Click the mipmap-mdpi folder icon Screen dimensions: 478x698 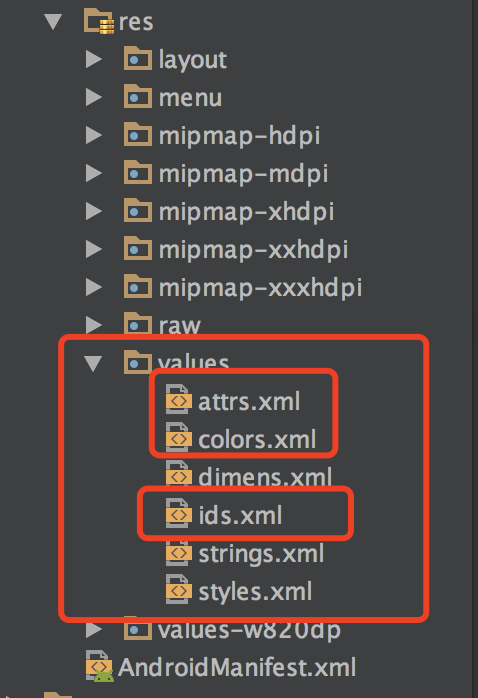[138, 172]
